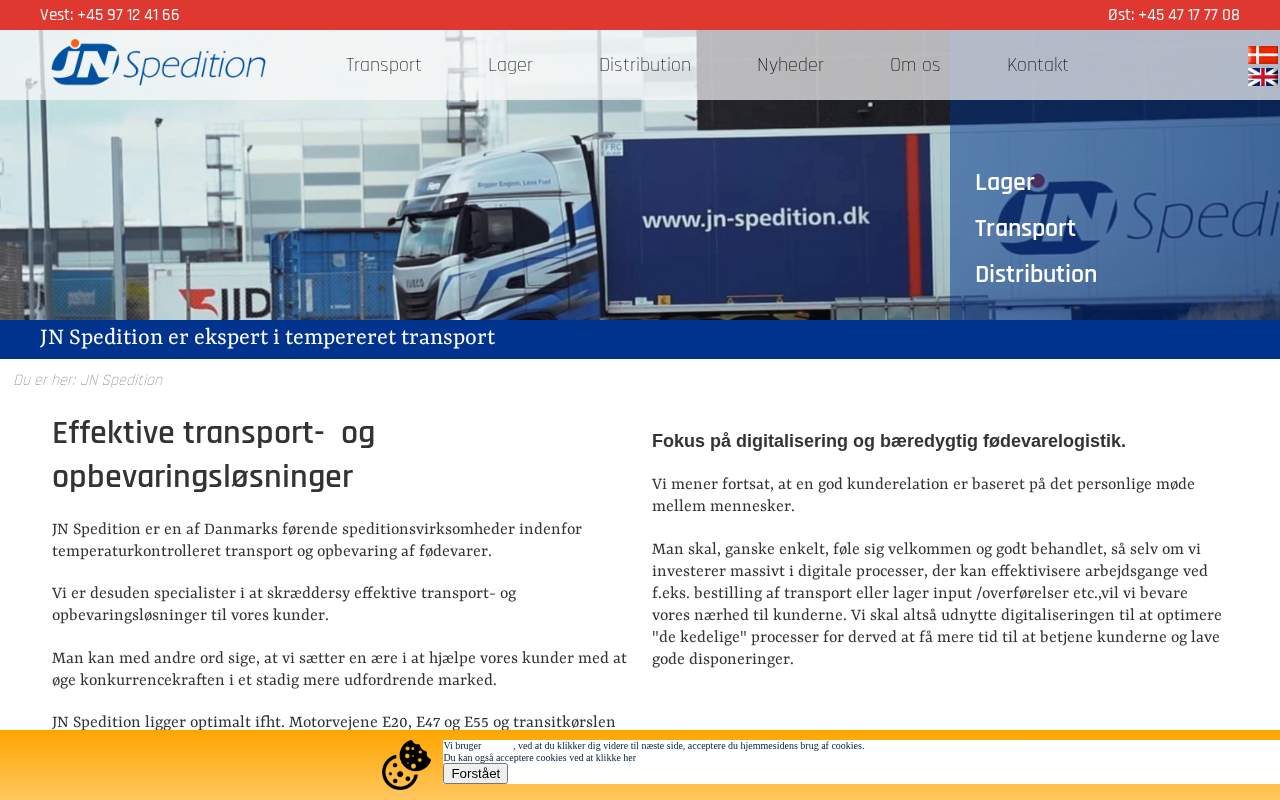Open the Lager menu in the navigation bar
This screenshot has width=1280, height=800.
click(510, 65)
